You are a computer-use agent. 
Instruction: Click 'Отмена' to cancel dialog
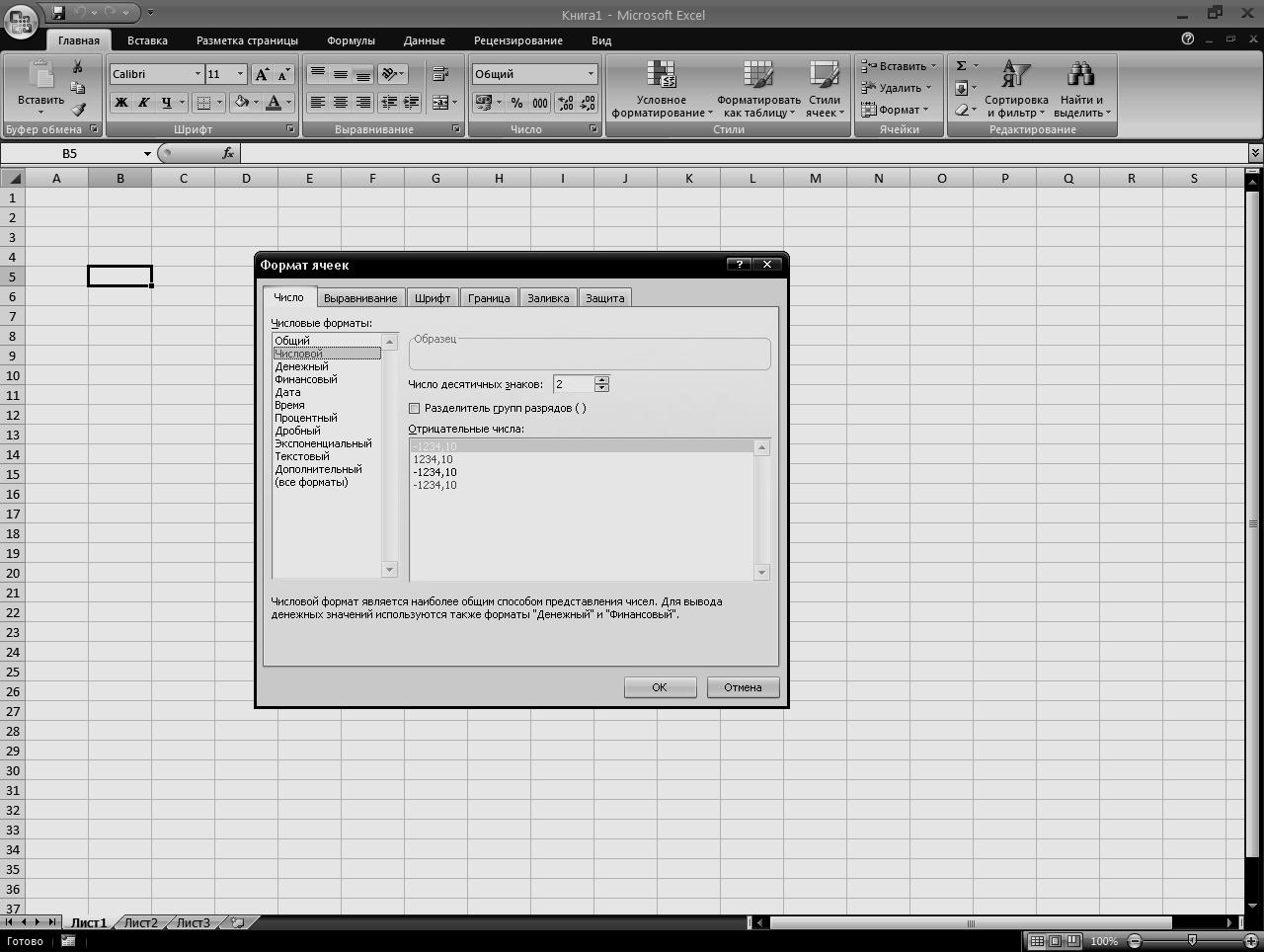(743, 687)
